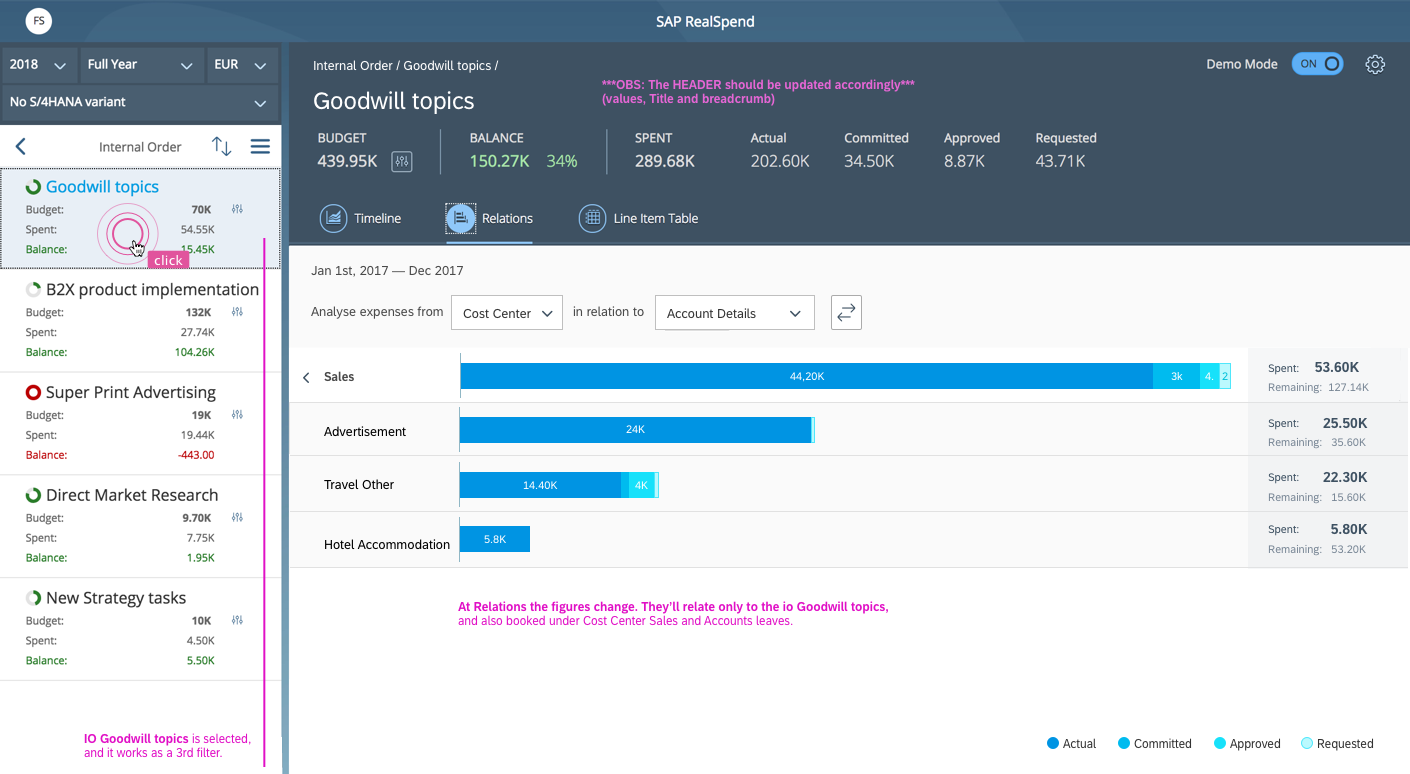Open the hamburger menu in Internal Order list
Viewport: 1410px width, 774px height.
pos(260,146)
